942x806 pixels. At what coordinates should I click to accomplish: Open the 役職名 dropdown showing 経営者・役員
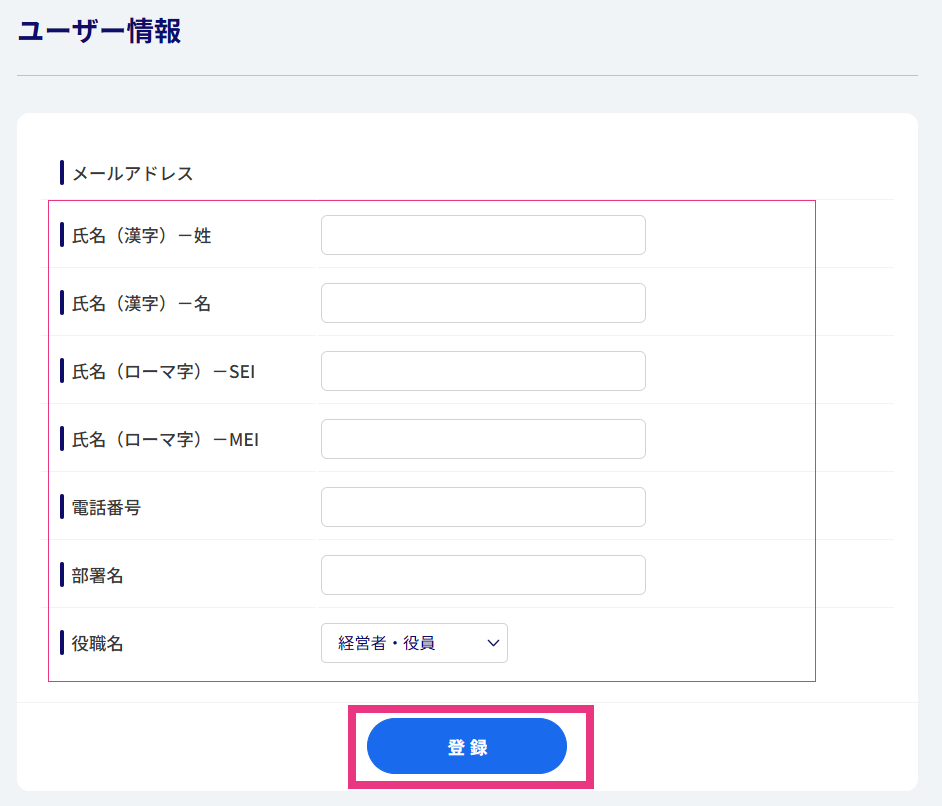pos(414,643)
